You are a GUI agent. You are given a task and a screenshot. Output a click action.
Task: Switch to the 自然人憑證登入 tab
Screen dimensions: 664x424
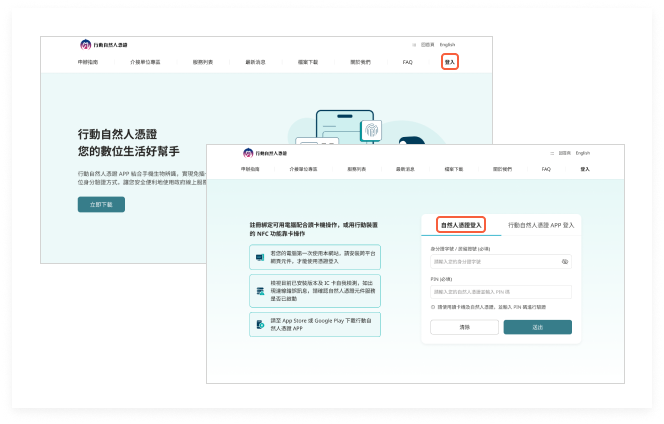461,225
